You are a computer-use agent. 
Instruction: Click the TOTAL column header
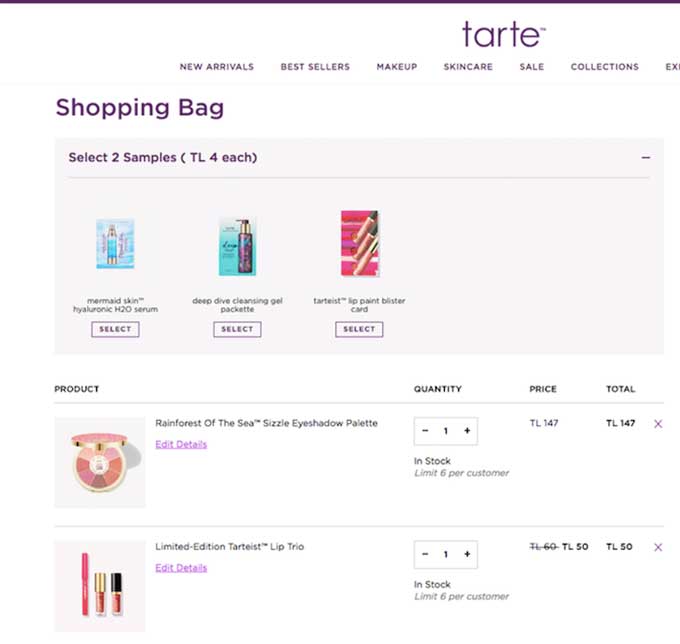click(620, 389)
